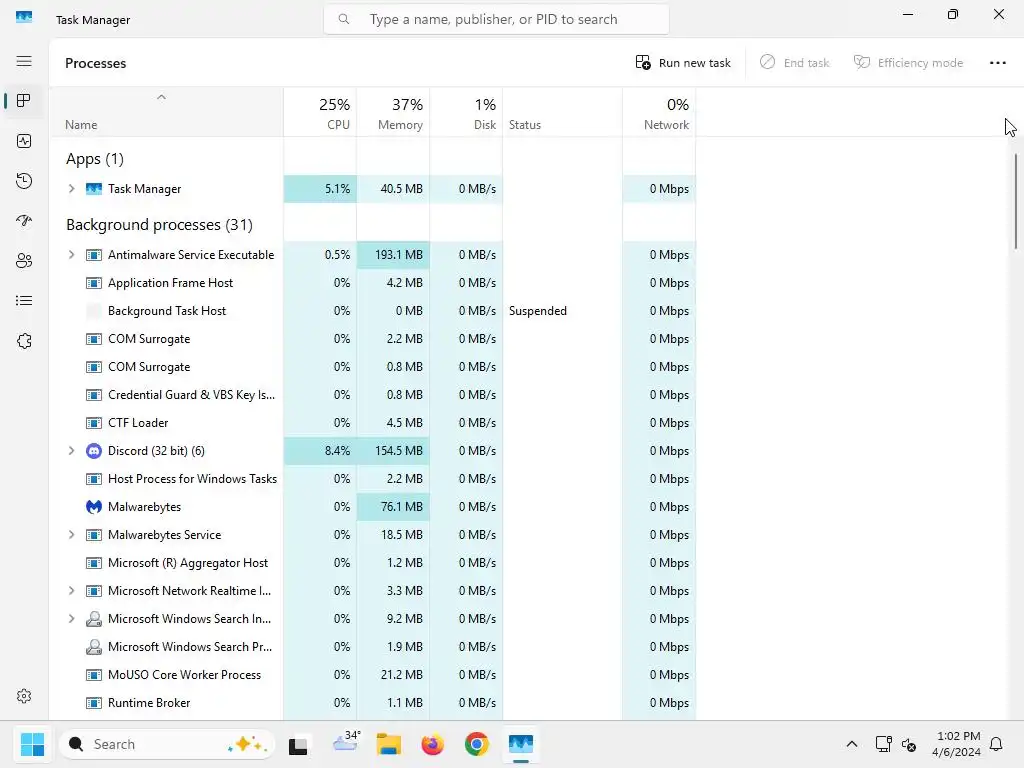Viewport: 1024px width, 768px height.
Task: Select the CTF Loader process
Action: point(372,423)
